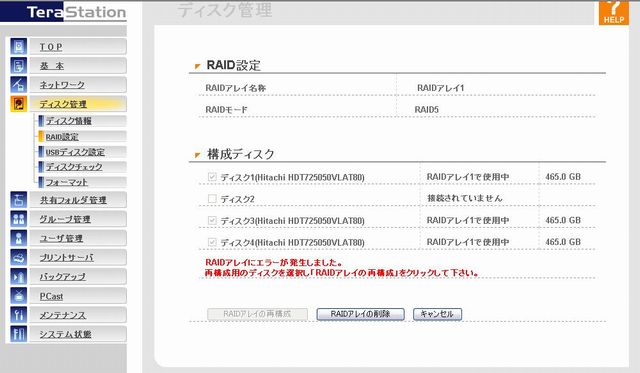Click the ユーザ管理 user icon
The height and width of the screenshot is (373, 640).
(18, 238)
